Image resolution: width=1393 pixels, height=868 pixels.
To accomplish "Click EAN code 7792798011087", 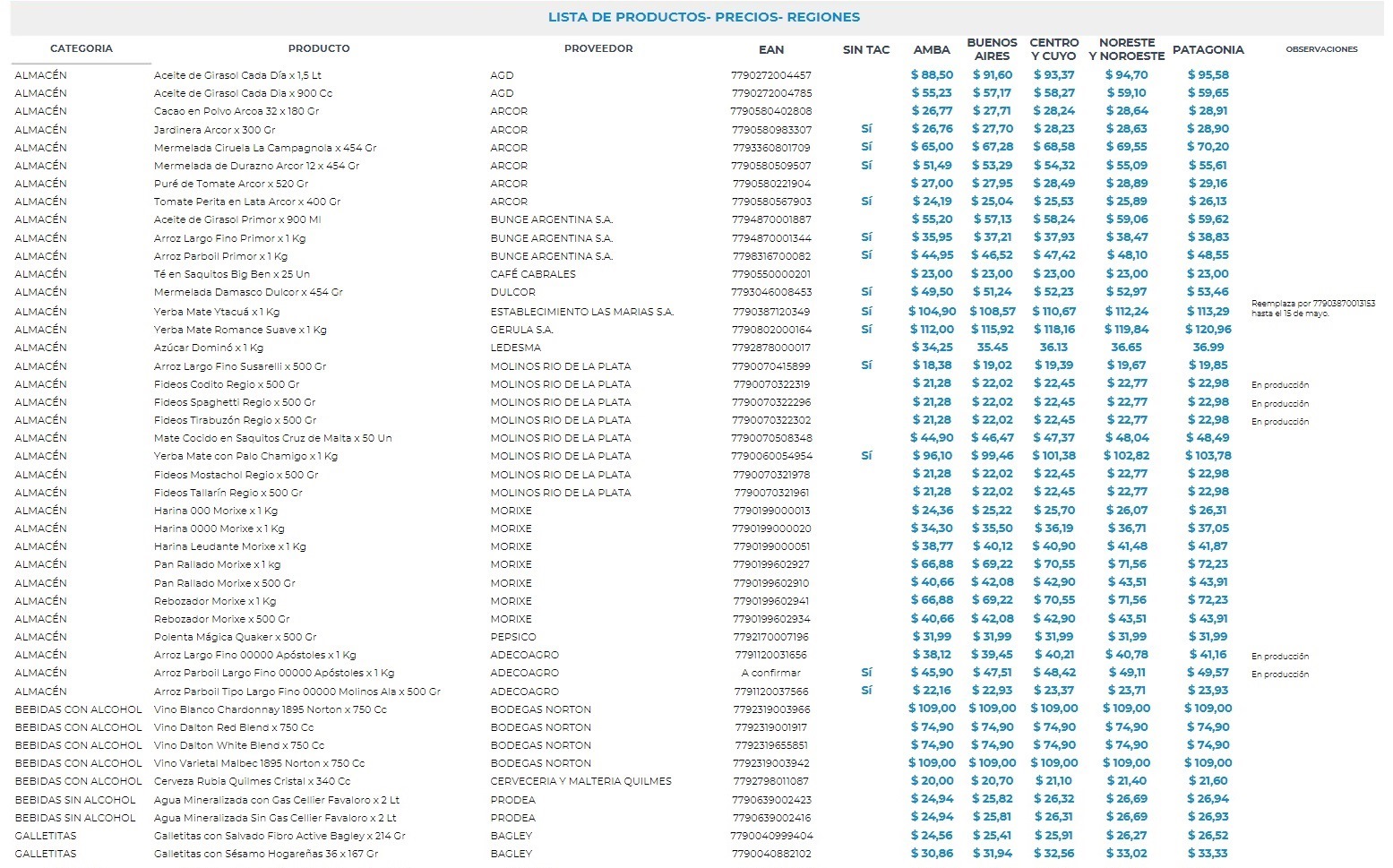I will point(771,781).
